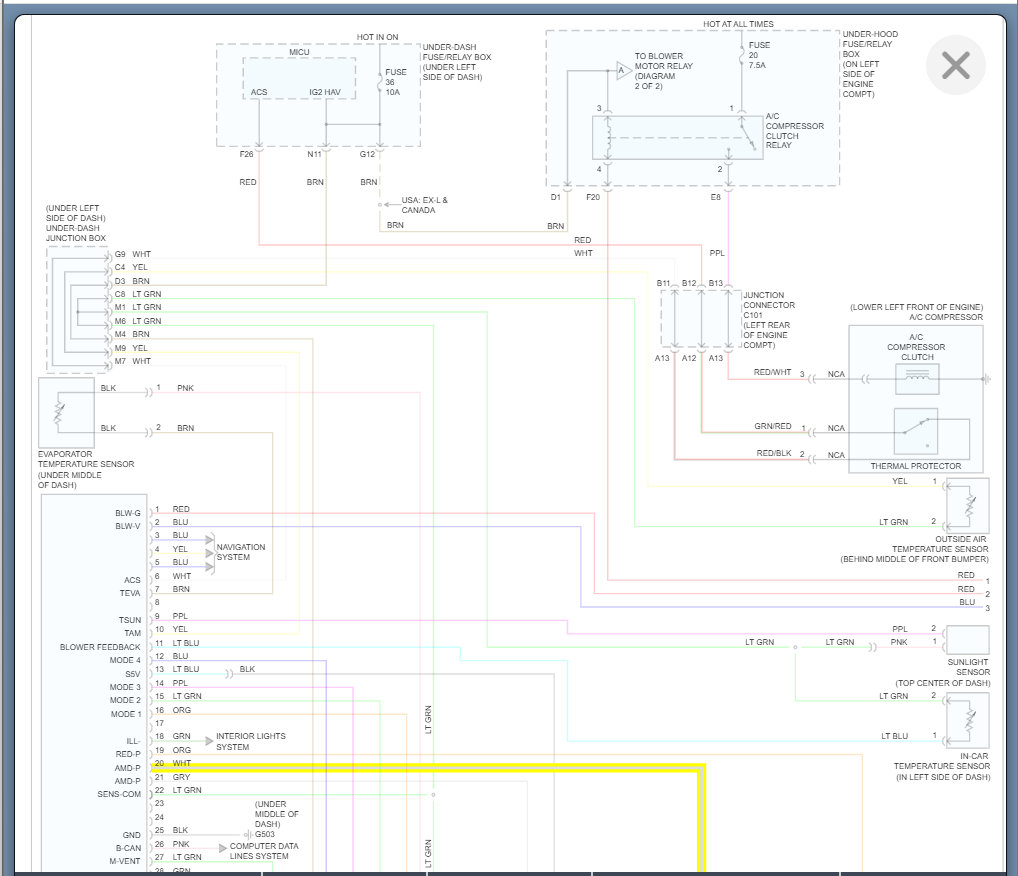
Task: Click the JUNCTION CONNECTOR C101 label
Action: pyautogui.click(x=769, y=319)
